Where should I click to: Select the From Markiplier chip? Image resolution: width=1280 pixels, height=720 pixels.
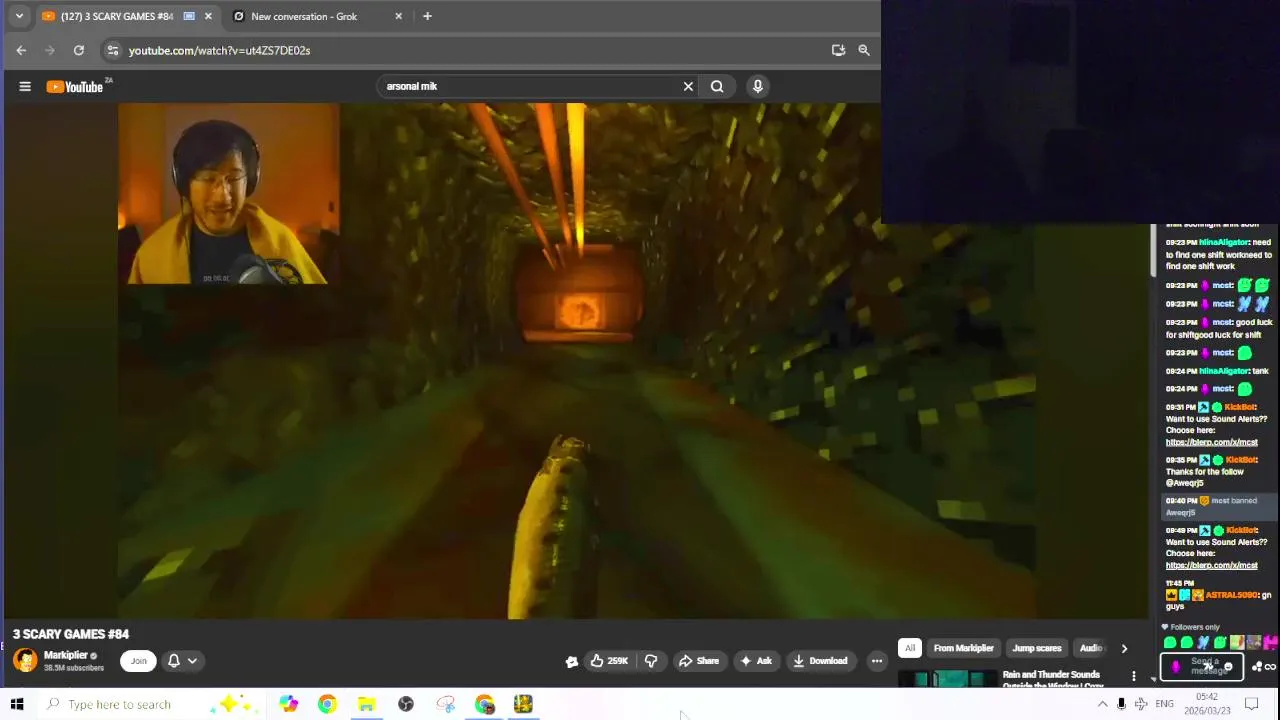click(964, 648)
